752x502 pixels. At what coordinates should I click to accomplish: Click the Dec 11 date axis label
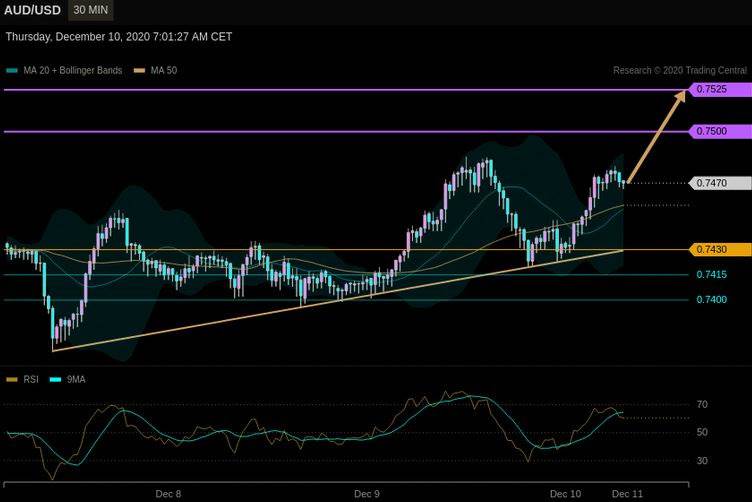tap(627, 494)
